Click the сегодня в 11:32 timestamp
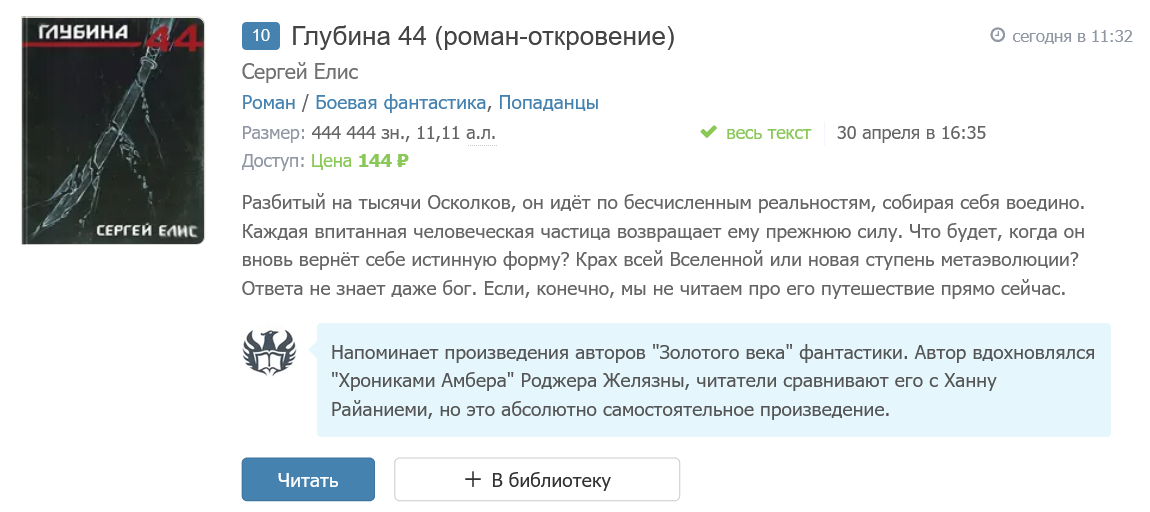This screenshot has width=1150, height=512. [1072, 36]
